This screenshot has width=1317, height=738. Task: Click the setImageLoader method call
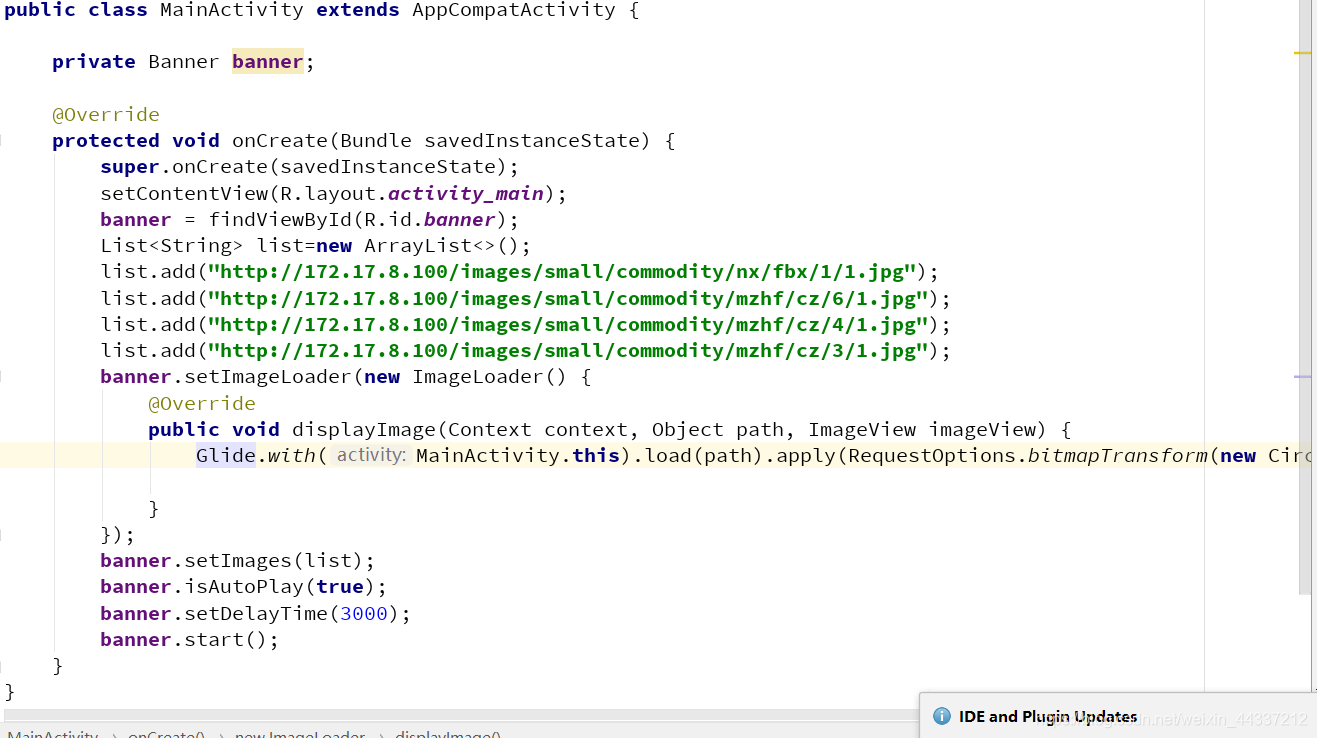point(268,377)
